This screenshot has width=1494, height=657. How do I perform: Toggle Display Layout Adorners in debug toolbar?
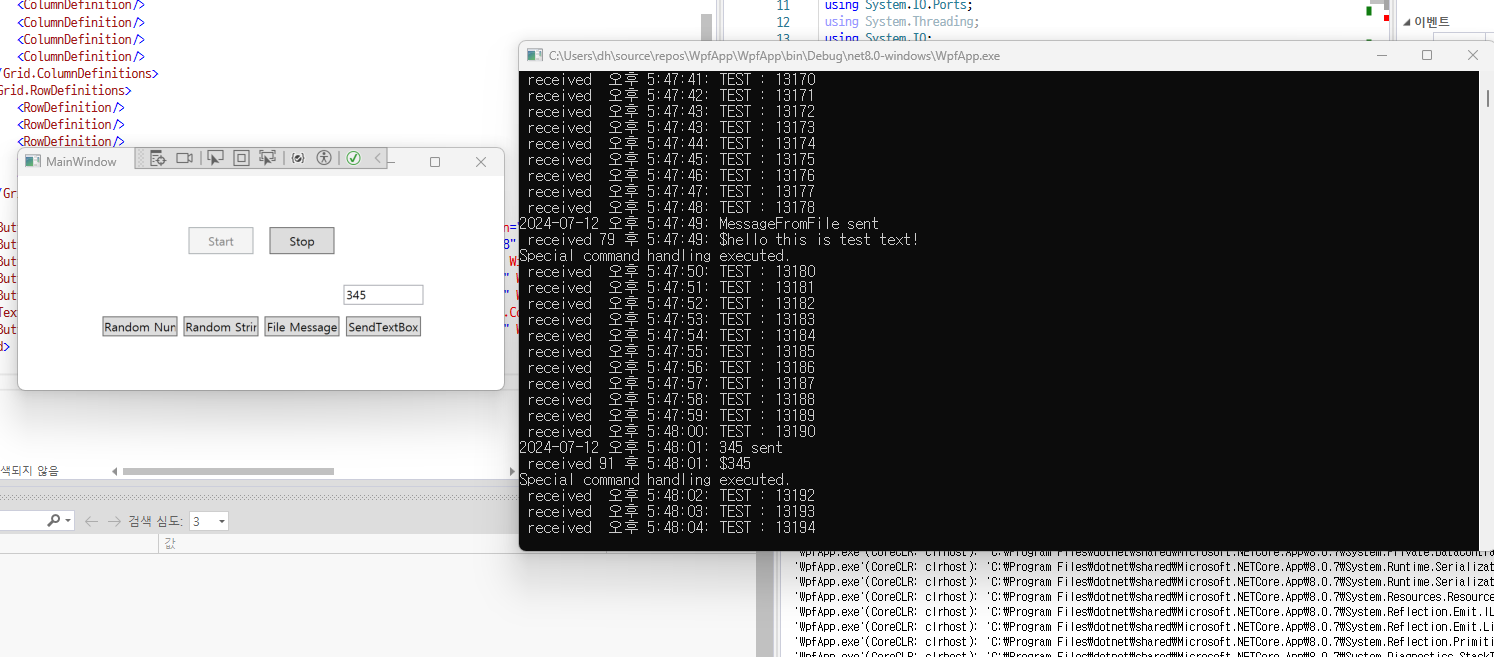[241, 158]
